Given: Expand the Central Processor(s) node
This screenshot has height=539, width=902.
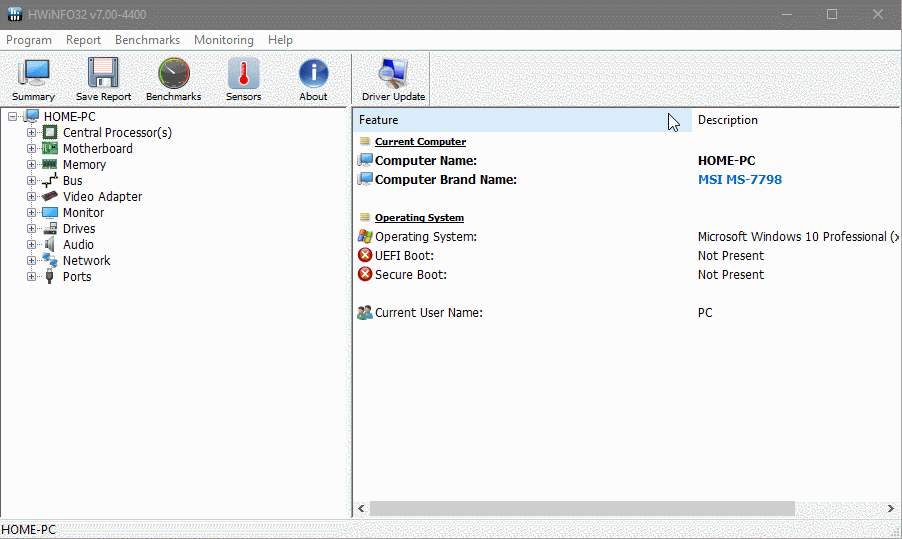Looking at the screenshot, I should 31,132.
